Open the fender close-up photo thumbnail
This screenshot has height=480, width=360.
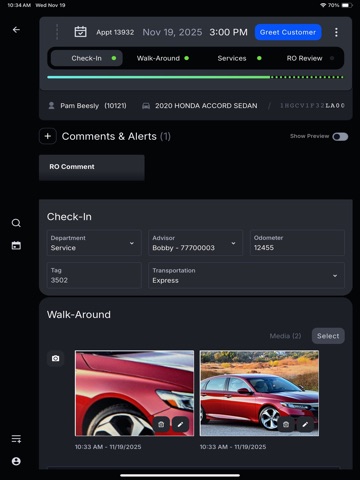pos(134,393)
